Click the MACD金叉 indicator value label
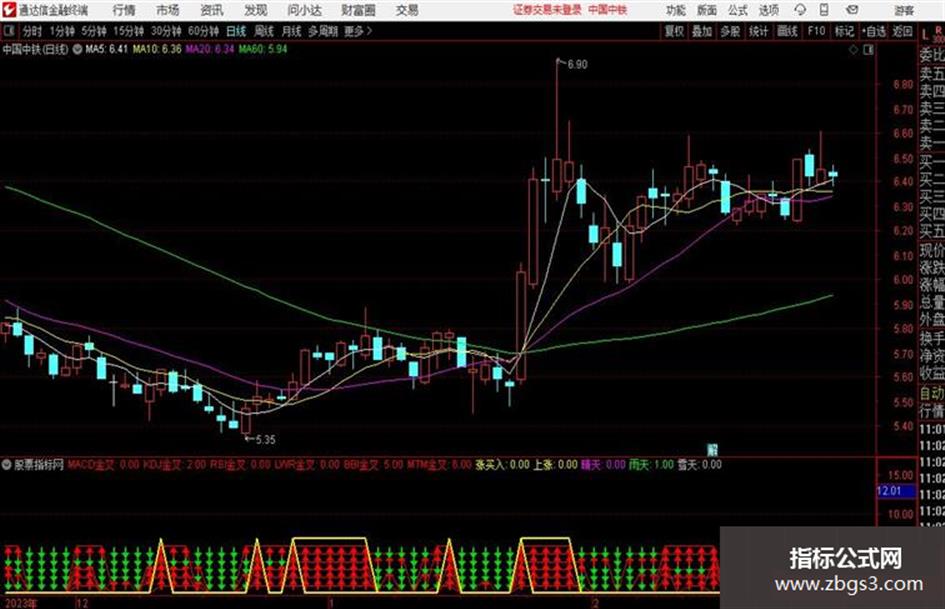The image size is (945, 609). [103, 465]
